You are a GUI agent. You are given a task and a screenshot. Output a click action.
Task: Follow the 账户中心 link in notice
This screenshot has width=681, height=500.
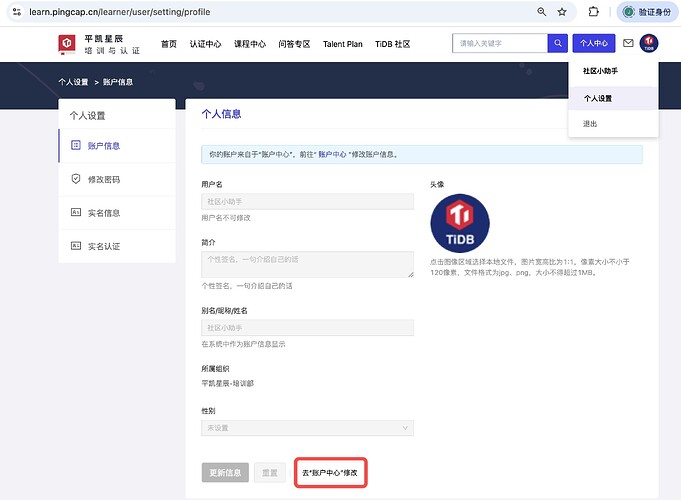[332, 154]
